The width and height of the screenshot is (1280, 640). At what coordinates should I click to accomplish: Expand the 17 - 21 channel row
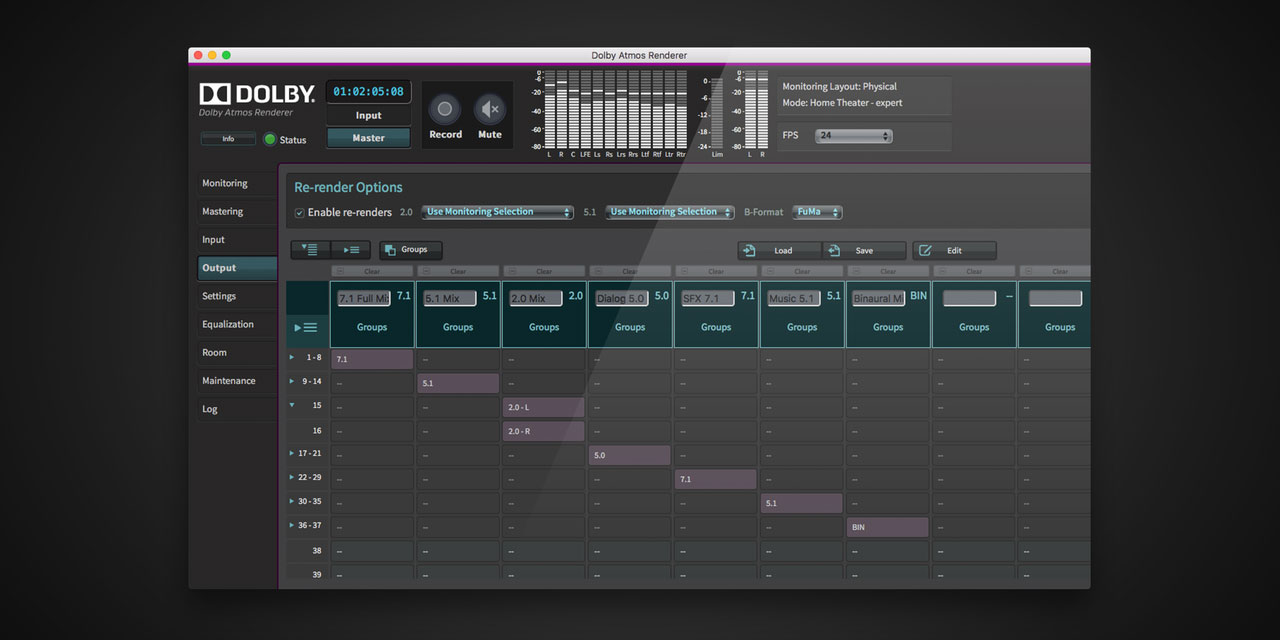tap(292, 453)
